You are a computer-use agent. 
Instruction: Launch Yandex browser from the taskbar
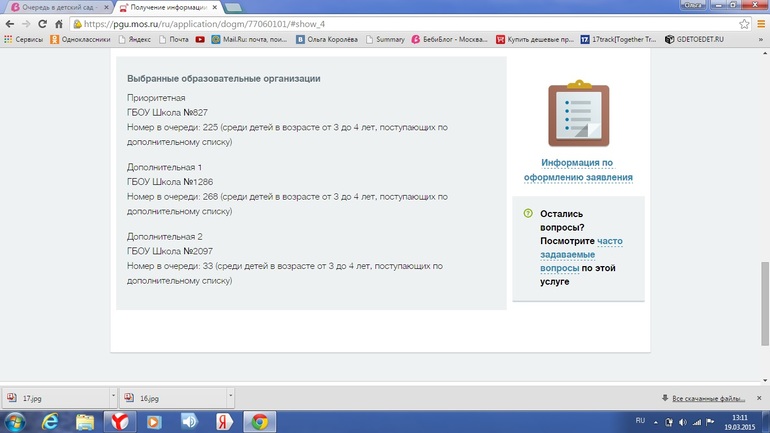[118, 421]
